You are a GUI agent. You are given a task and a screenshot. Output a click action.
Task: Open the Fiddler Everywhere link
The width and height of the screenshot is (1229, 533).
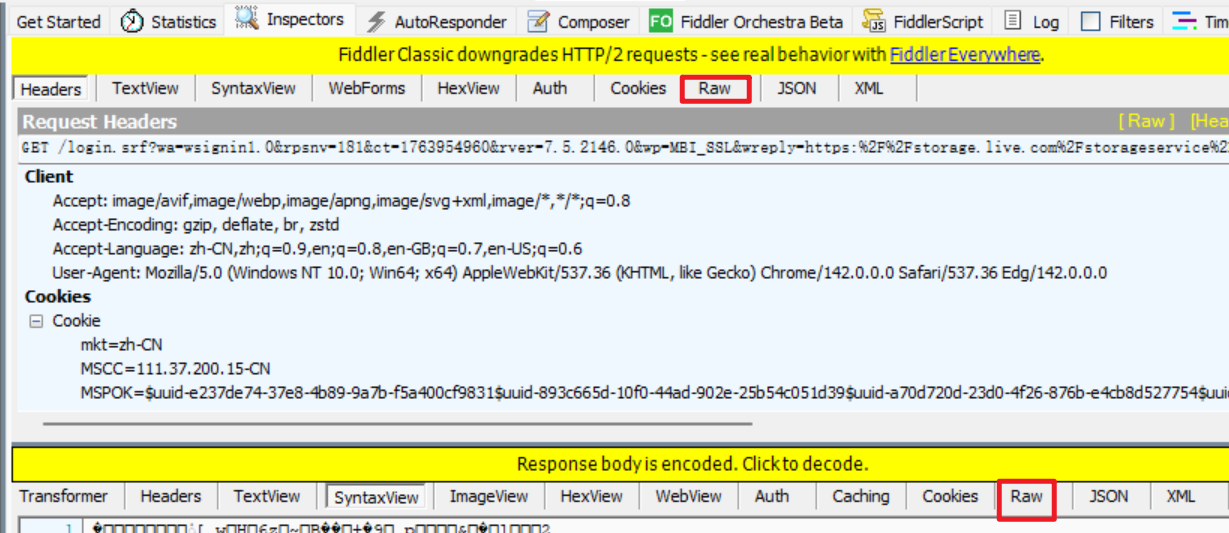click(964, 55)
